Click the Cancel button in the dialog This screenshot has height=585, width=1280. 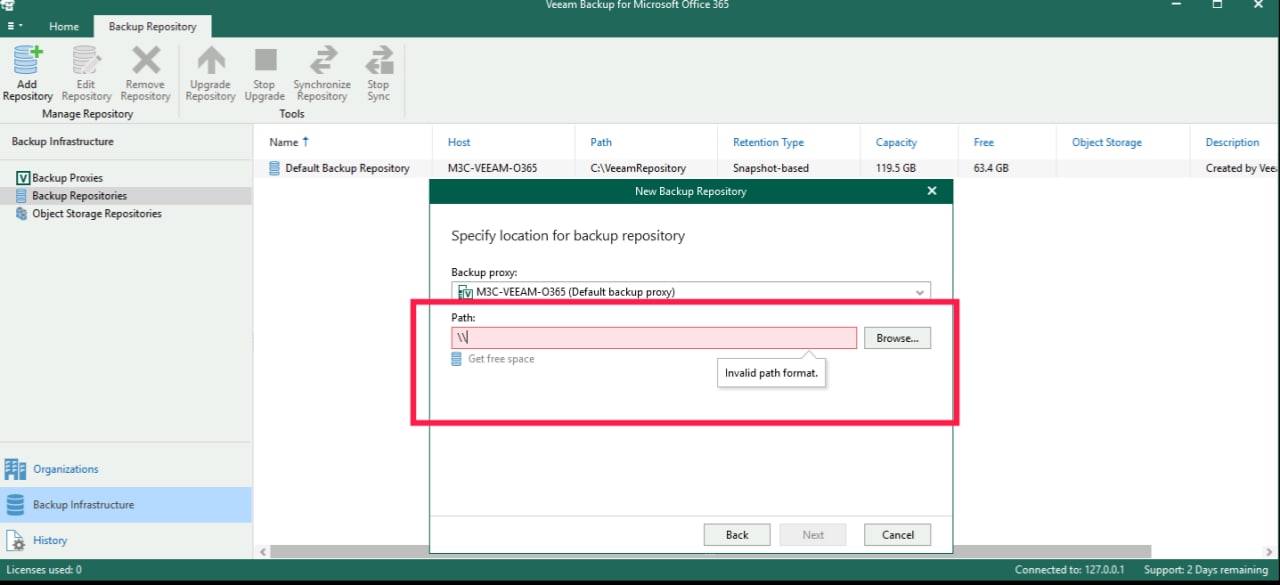[x=898, y=535]
